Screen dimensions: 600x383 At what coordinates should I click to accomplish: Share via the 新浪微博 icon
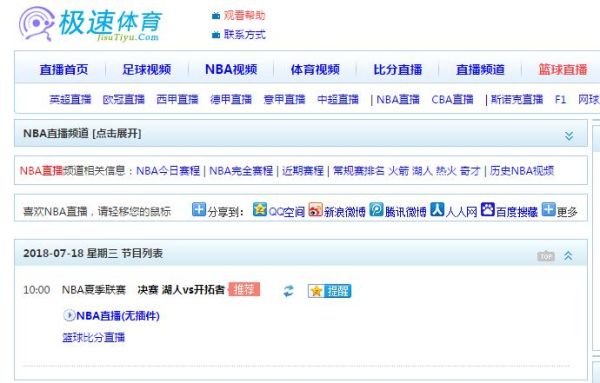tap(315, 209)
